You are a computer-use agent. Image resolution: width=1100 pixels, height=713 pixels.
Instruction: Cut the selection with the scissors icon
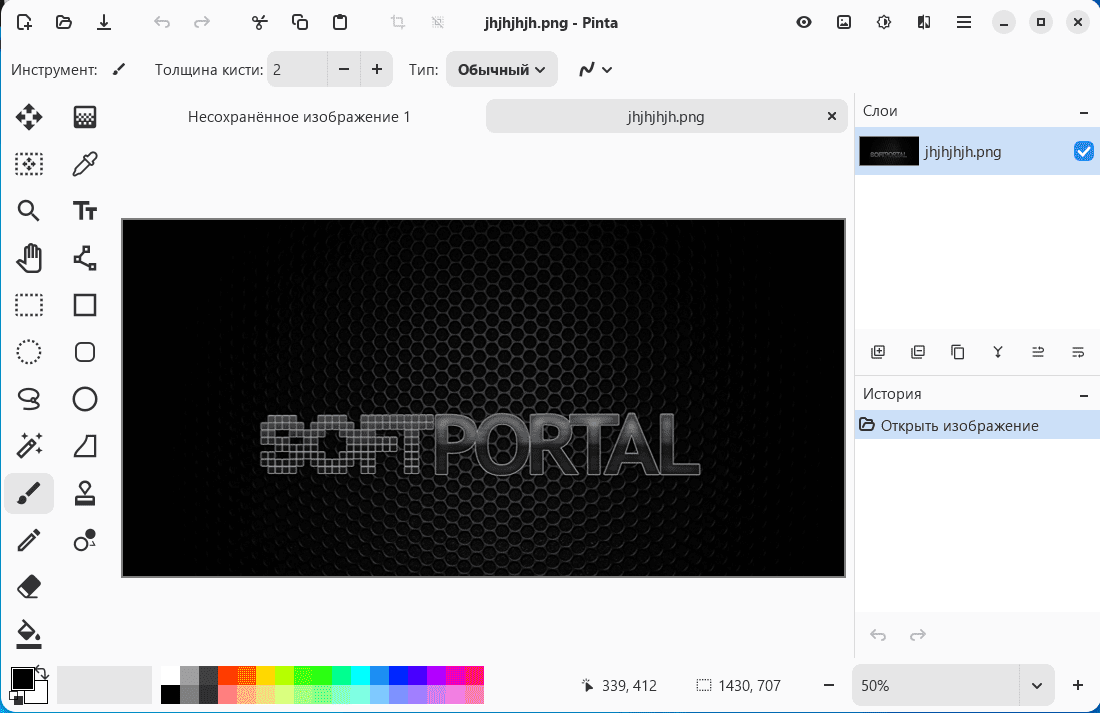[260, 22]
